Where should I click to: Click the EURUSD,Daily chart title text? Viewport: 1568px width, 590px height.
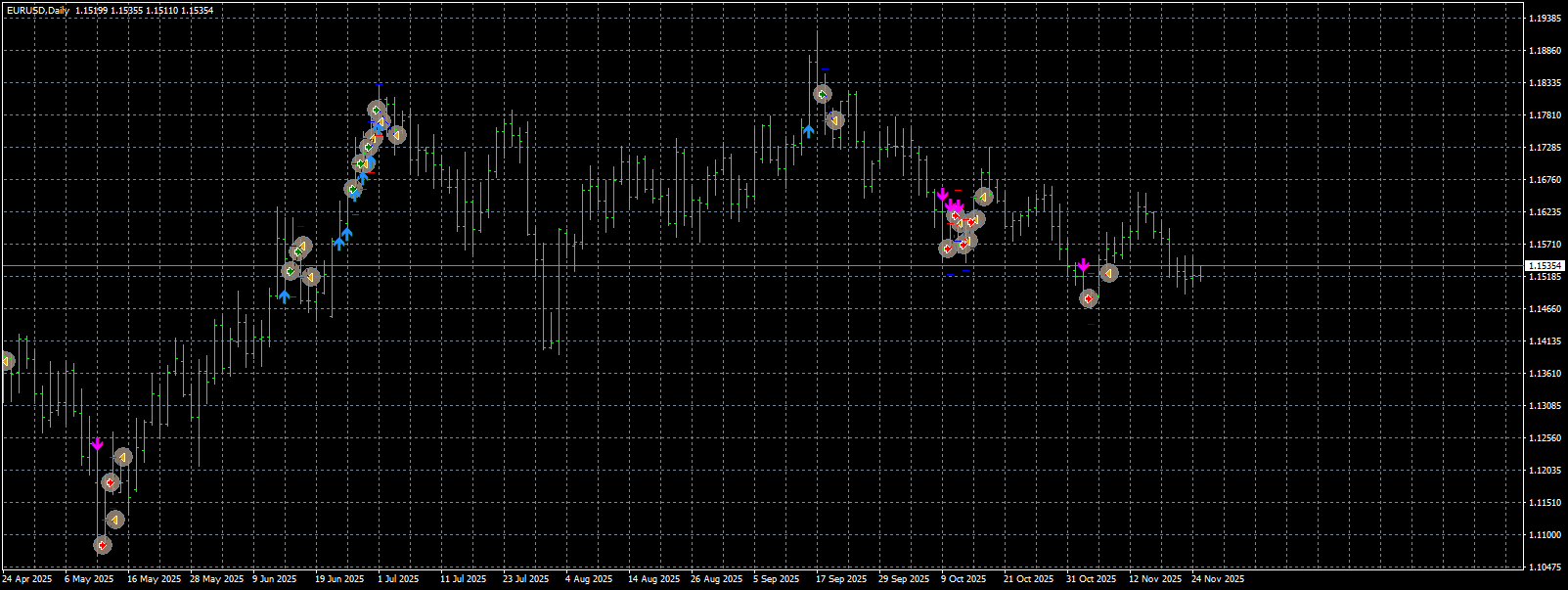point(36,10)
